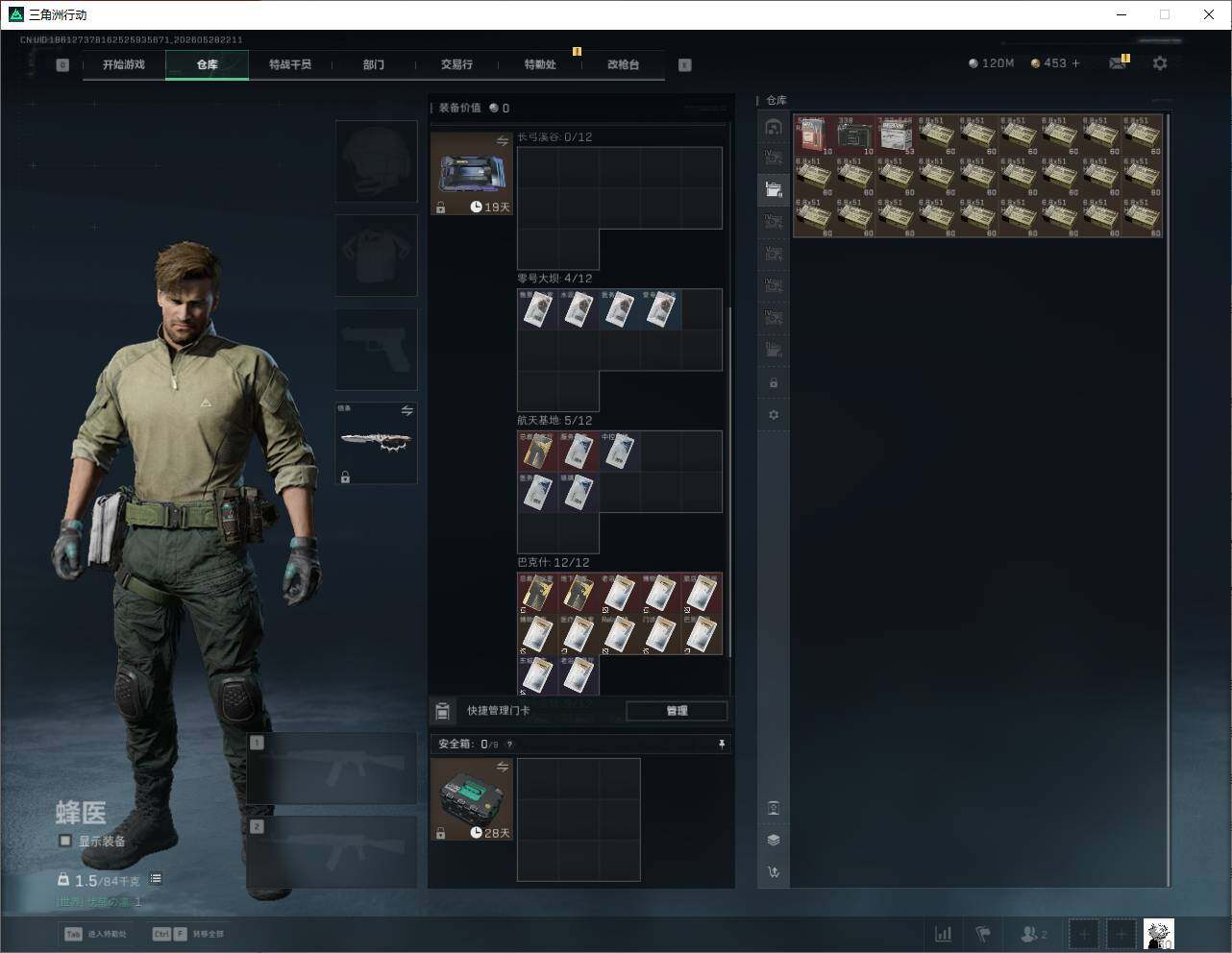Select the pistol equipment slot
Image resolution: width=1232 pixels, height=953 pixels.
(376, 349)
